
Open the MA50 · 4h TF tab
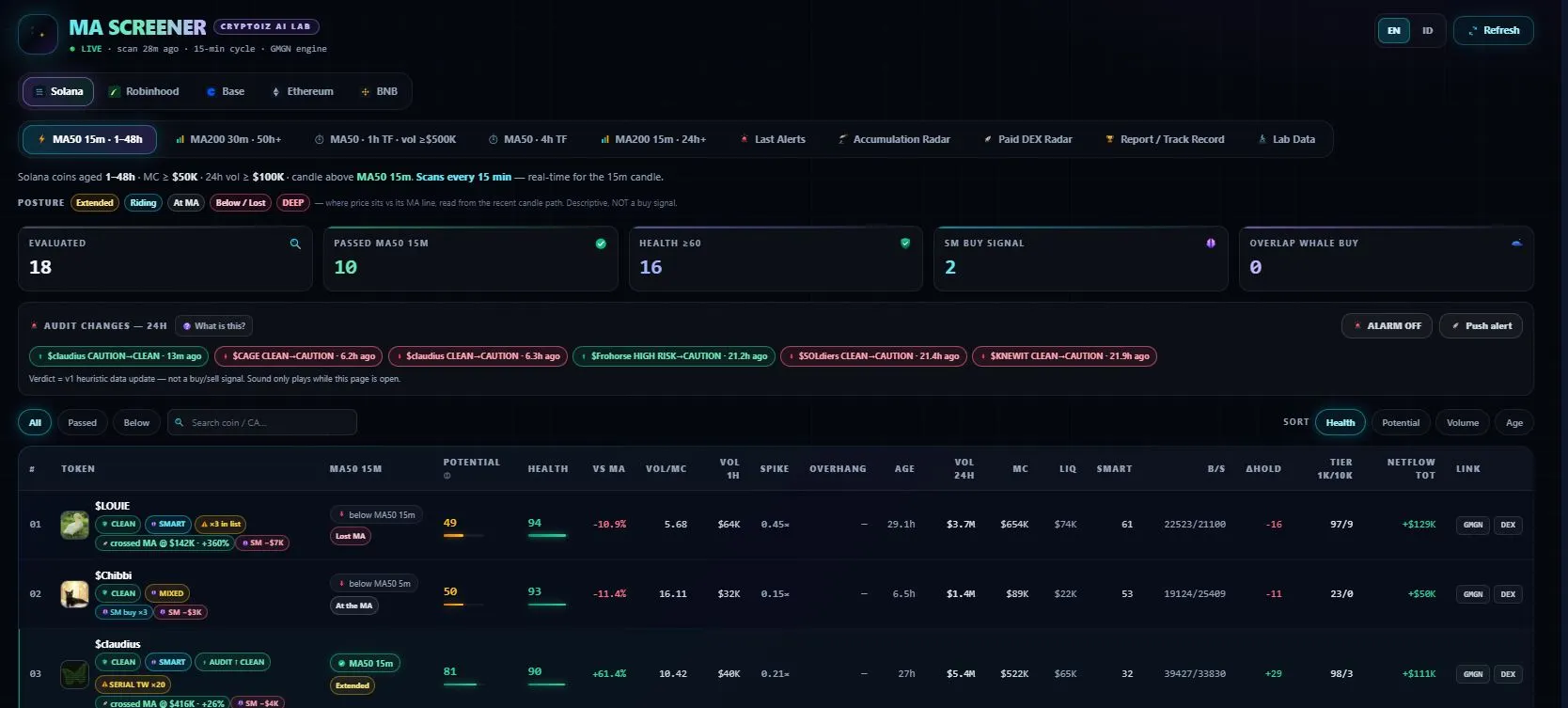(528, 139)
